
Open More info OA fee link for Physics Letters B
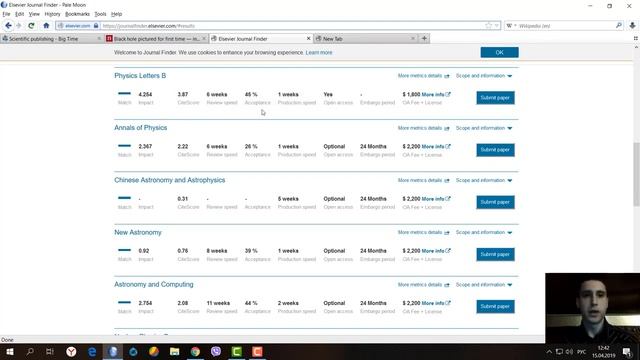(436, 94)
